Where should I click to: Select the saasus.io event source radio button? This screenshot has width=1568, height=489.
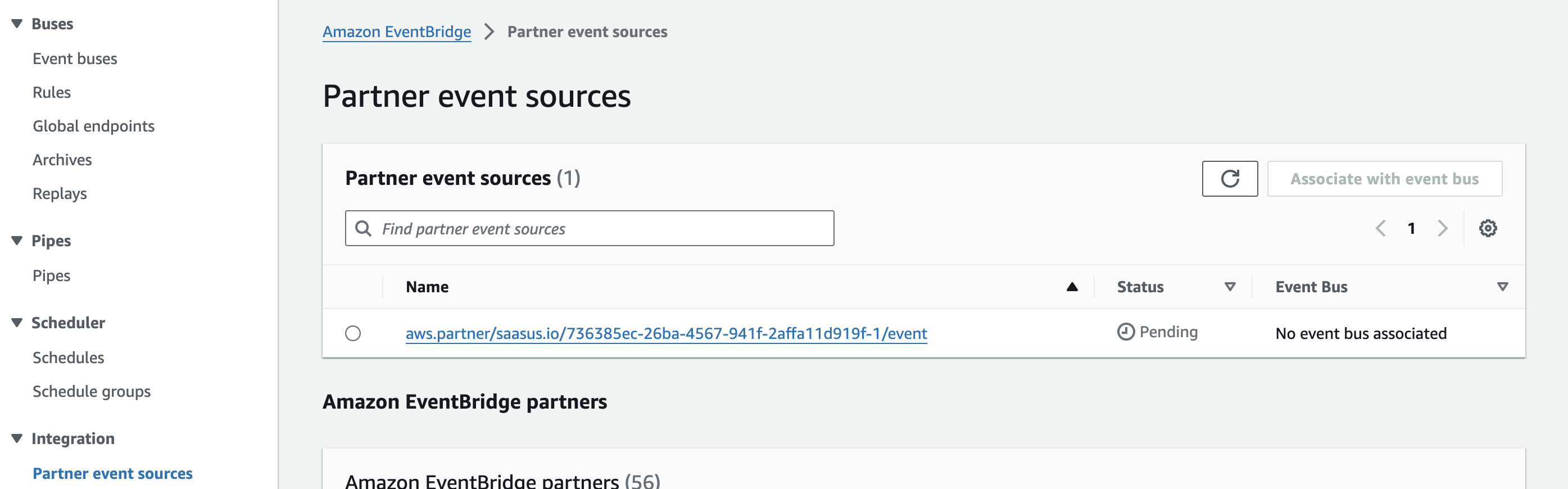[x=353, y=333]
